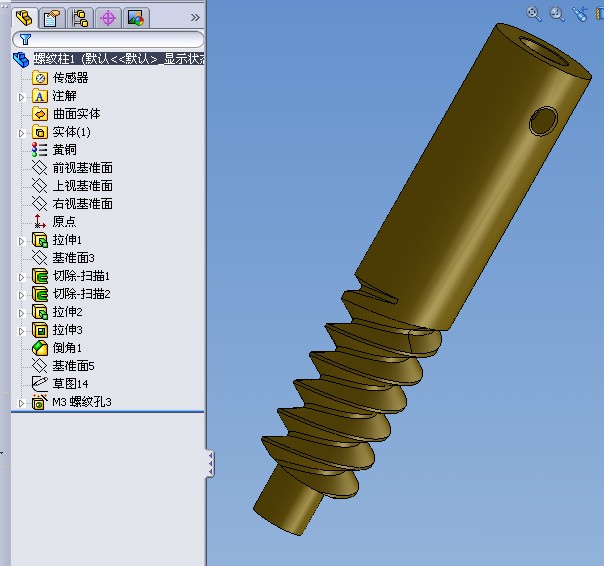Click the Previous View icon

click(x=579, y=13)
